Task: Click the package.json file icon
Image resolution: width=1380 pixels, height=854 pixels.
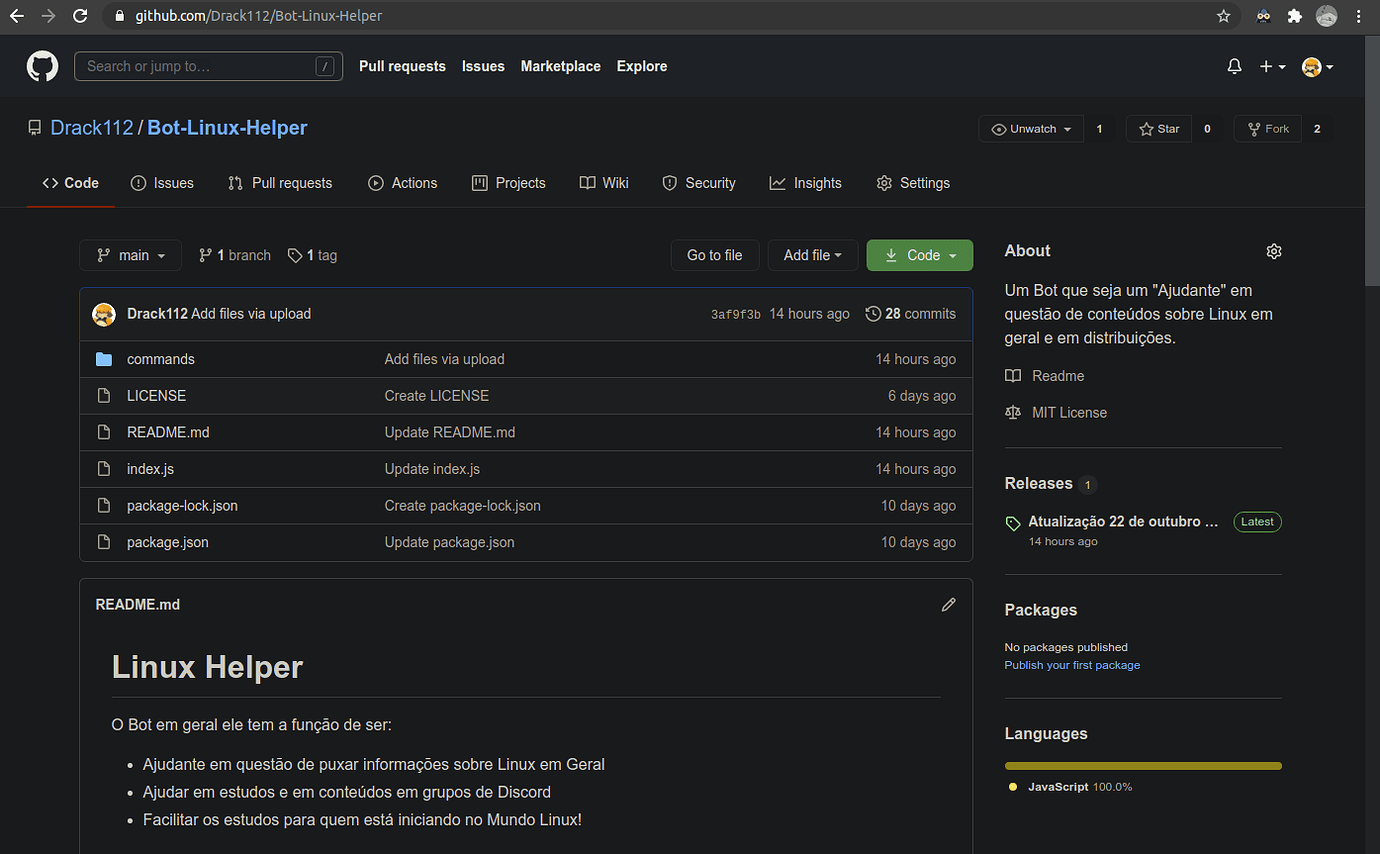Action: [104, 542]
